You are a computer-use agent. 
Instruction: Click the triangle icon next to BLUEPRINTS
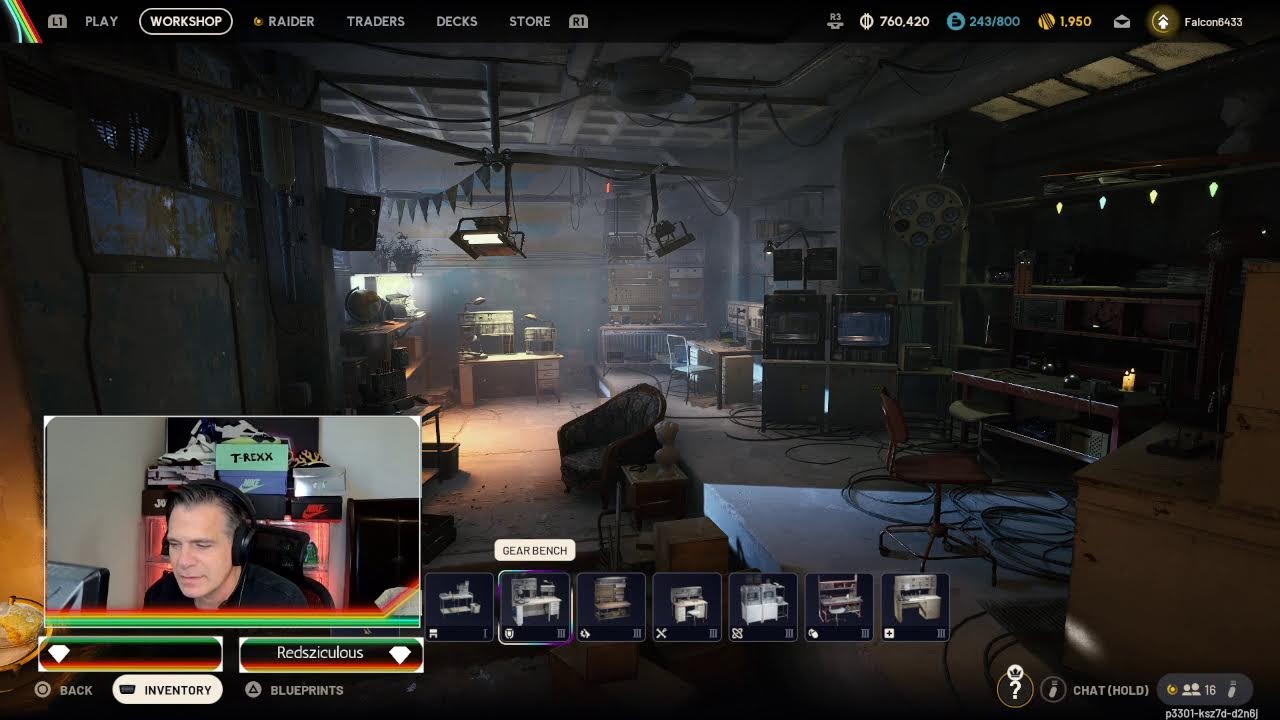coord(254,689)
